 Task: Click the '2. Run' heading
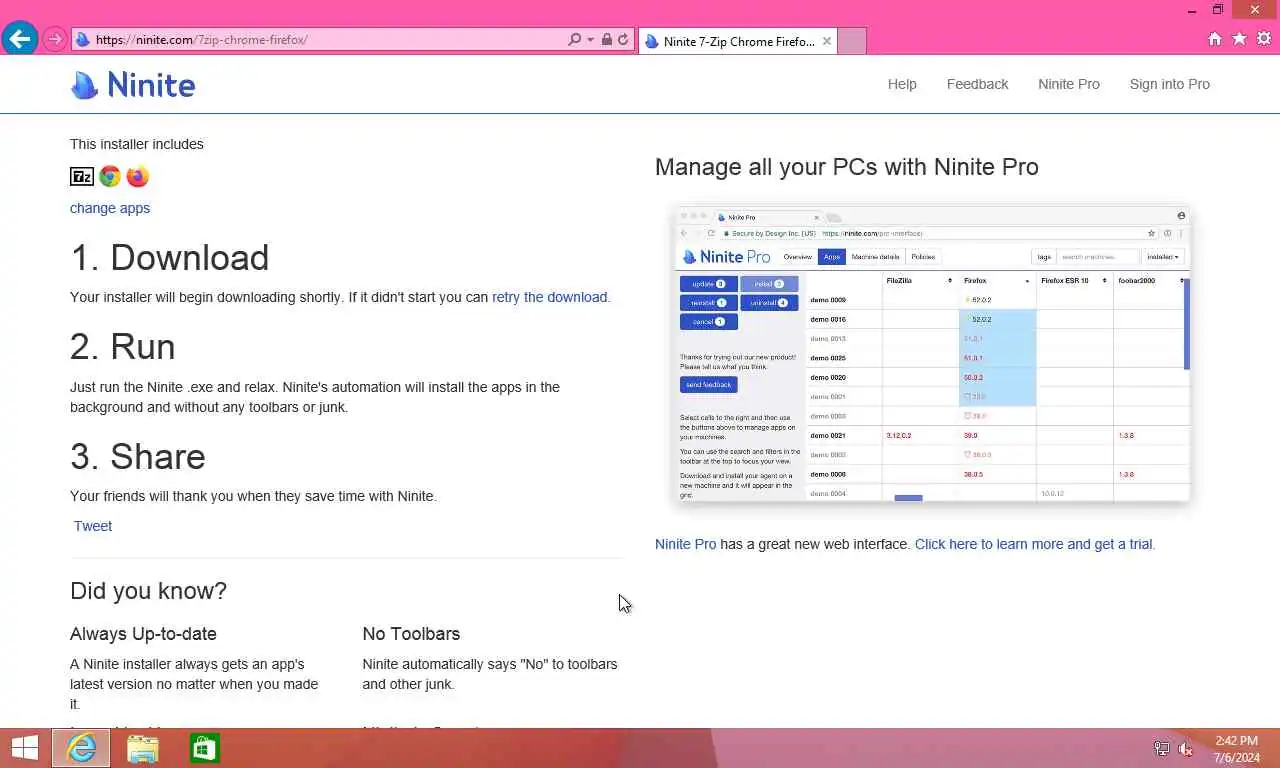tap(122, 347)
